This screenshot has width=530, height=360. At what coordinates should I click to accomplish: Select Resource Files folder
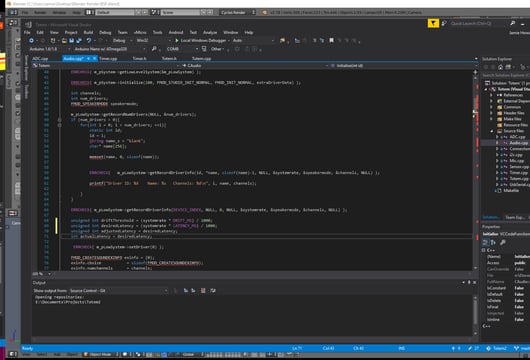(516, 125)
